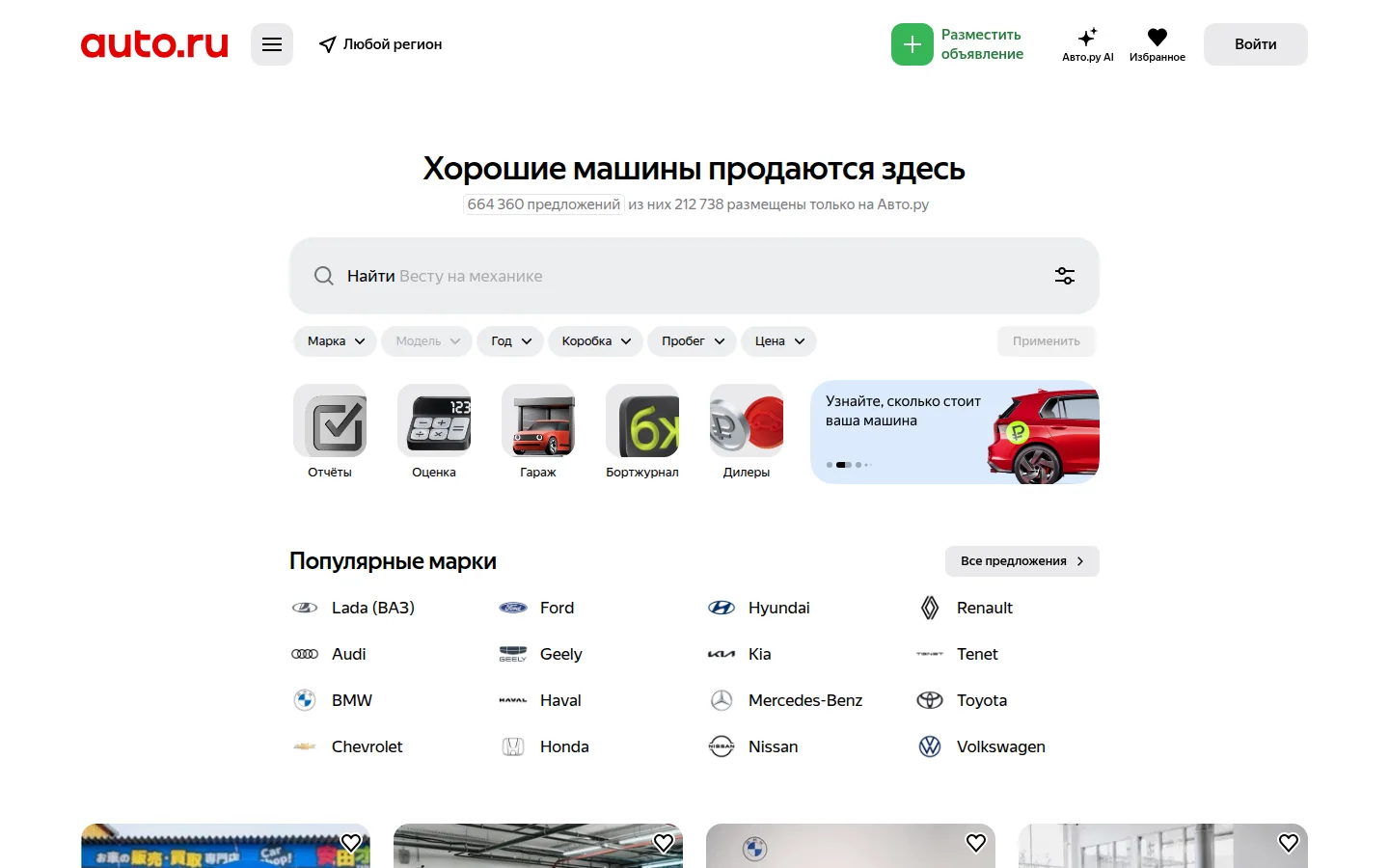This screenshot has width=1389, height=868.
Task: Select BMW brand
Action: click(333, 700)
